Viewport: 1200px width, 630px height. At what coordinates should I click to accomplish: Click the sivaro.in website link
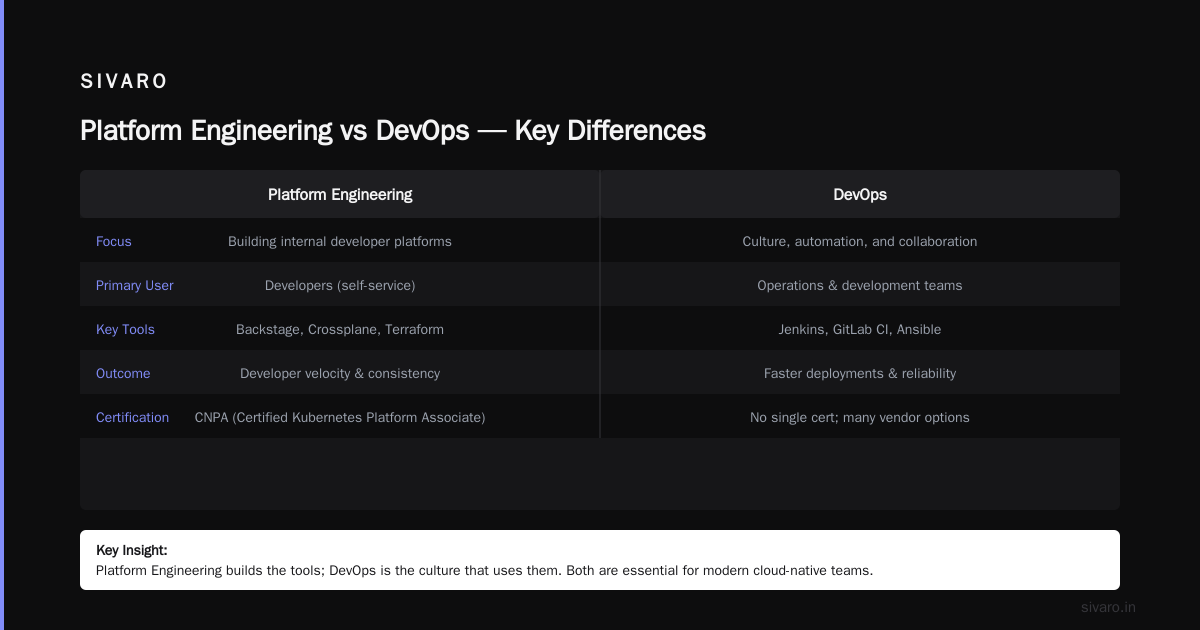tap(1108, 607)
